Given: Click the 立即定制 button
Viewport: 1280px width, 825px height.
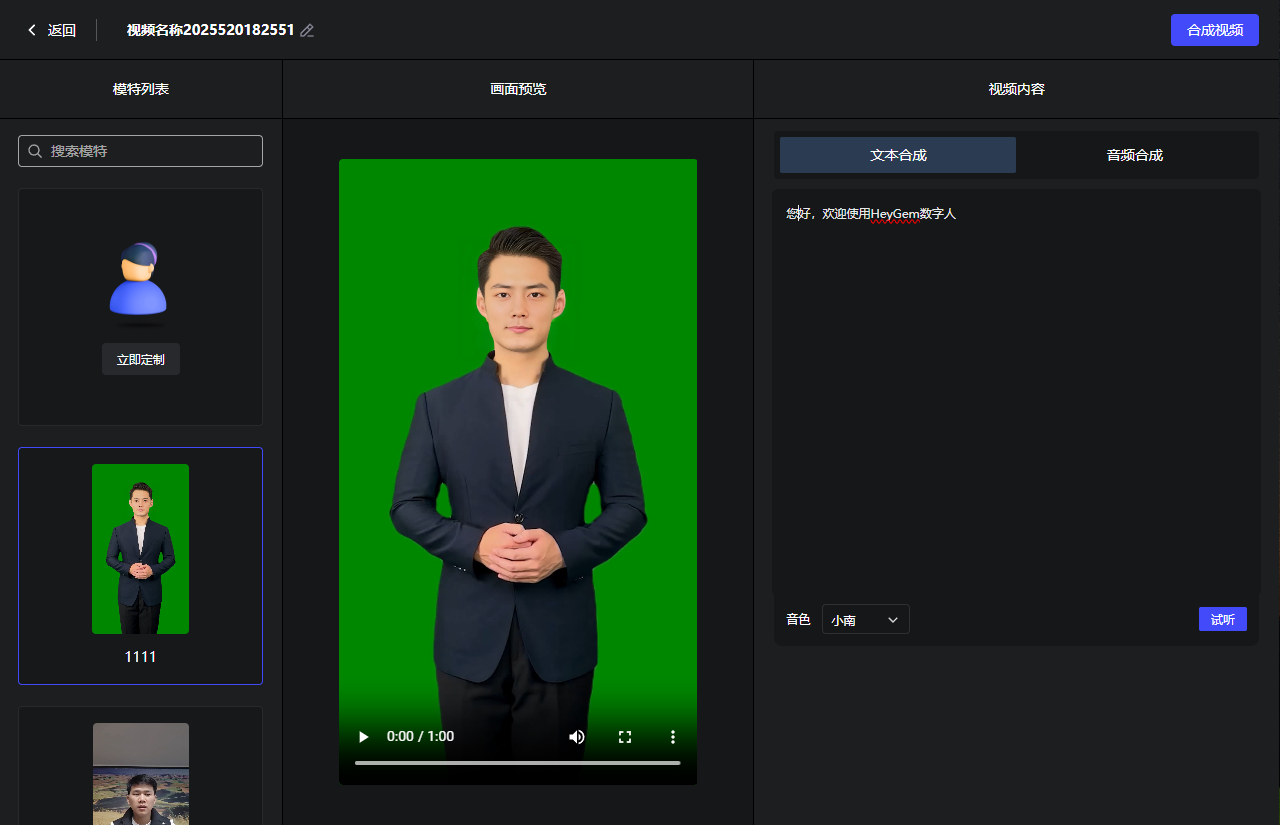Looking at the screenshot, I should [141, 359].
